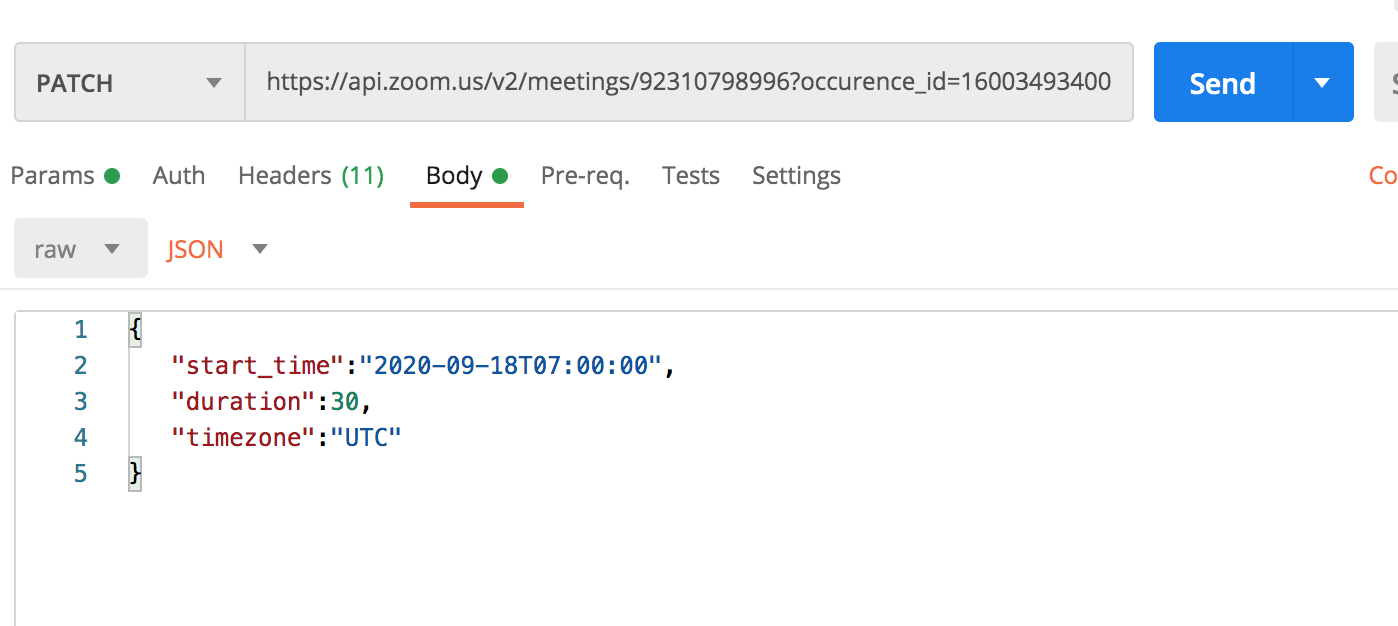Expand the JSON format dropdown
The image size is (1398, 626).
pyautogui.click(x=217, y=249)
